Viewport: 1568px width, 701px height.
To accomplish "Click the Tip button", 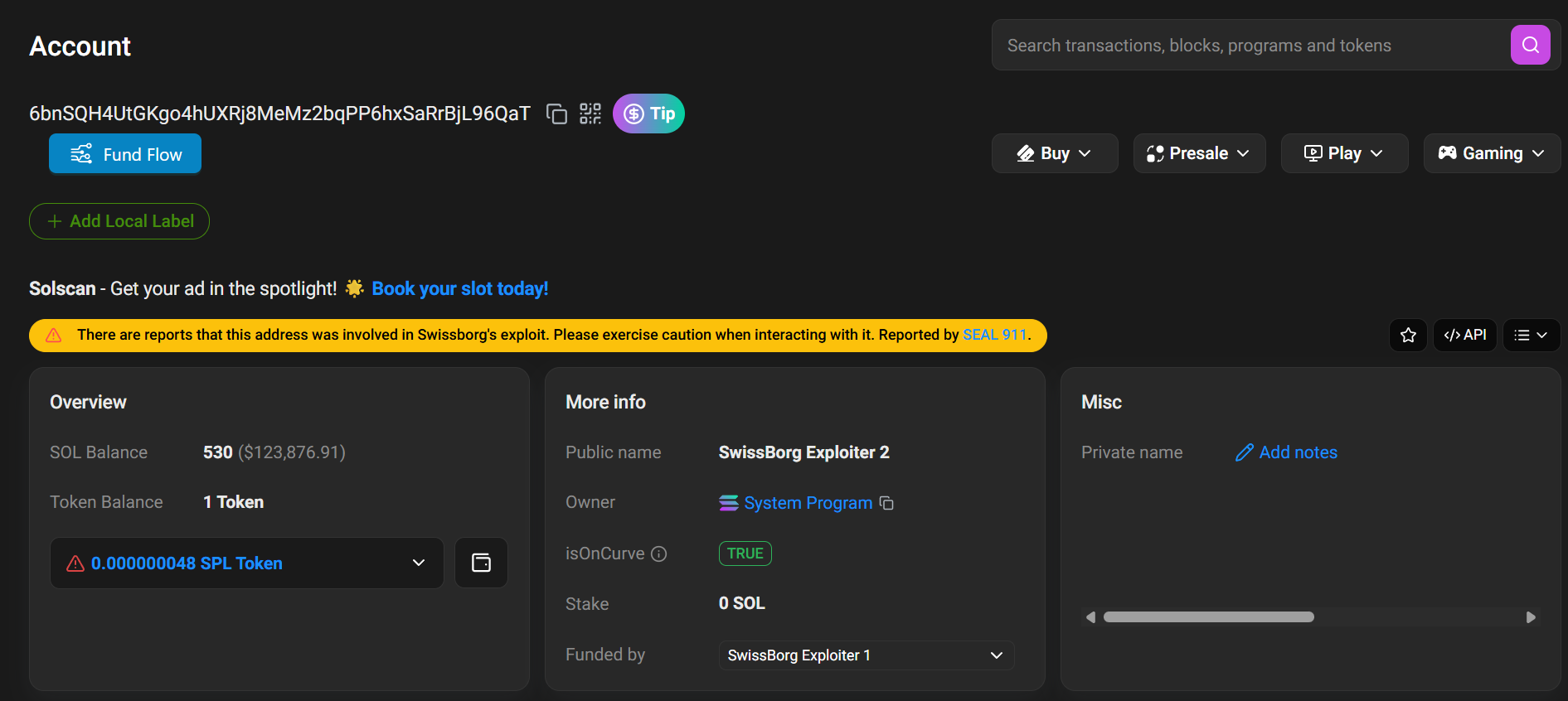I will (648, 114).
